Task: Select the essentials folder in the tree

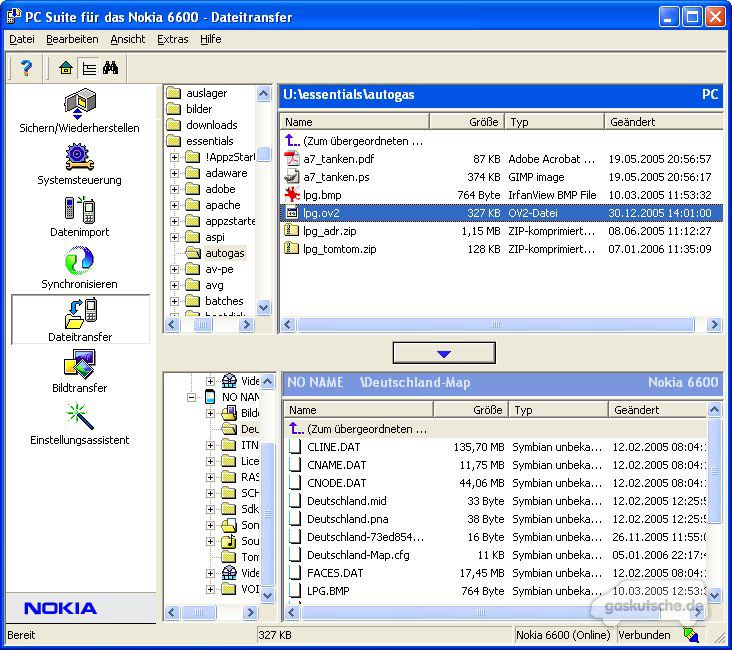Action: point(210,141)
